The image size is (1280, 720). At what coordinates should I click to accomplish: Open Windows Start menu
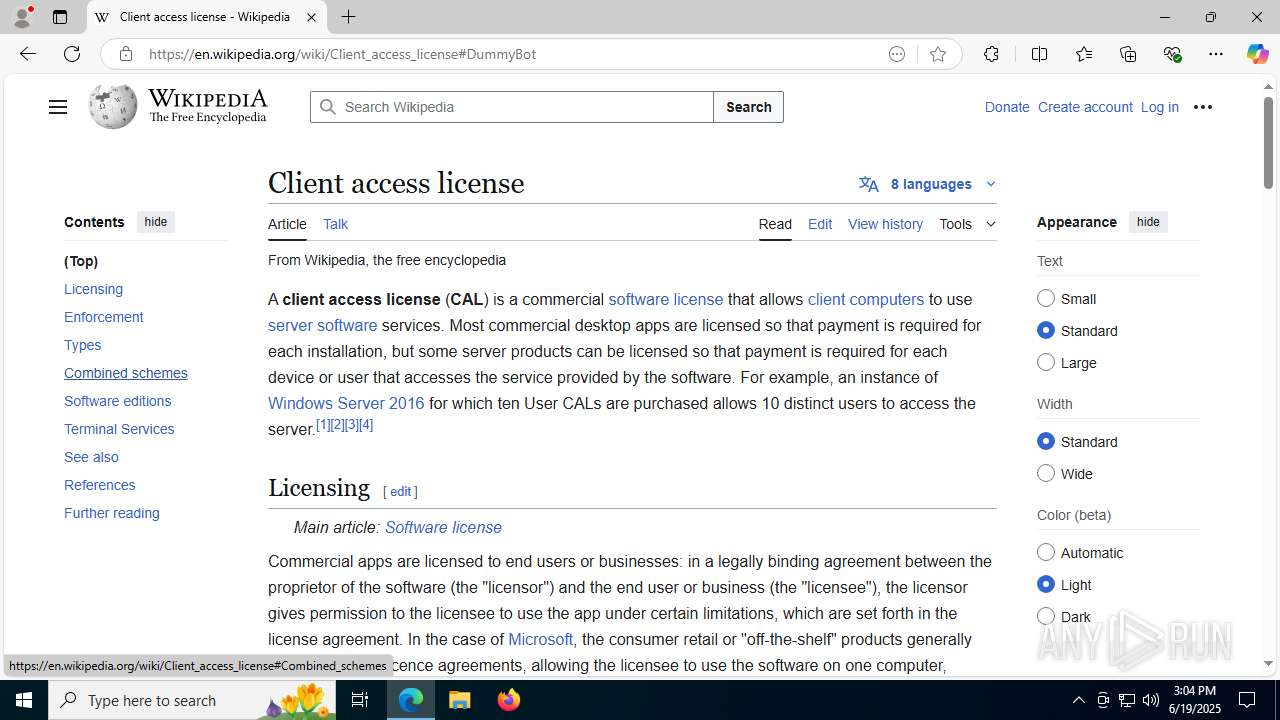pos(24,700)
